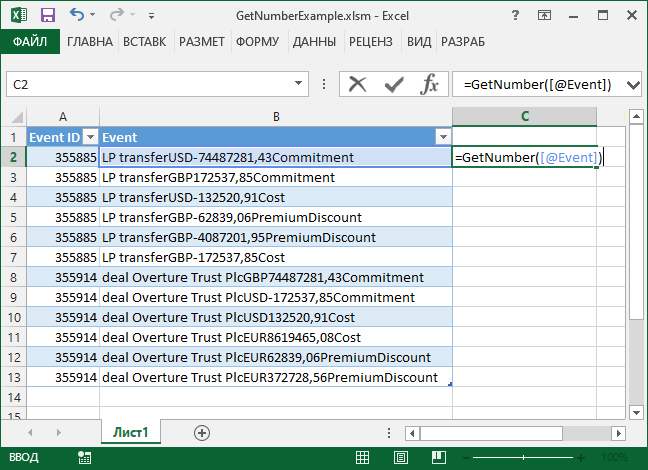Click cell 'deal Overture Trust PlcUSD132520,91Cost'
The width and height of the screenshot is (648, 470).
(276, 317)
